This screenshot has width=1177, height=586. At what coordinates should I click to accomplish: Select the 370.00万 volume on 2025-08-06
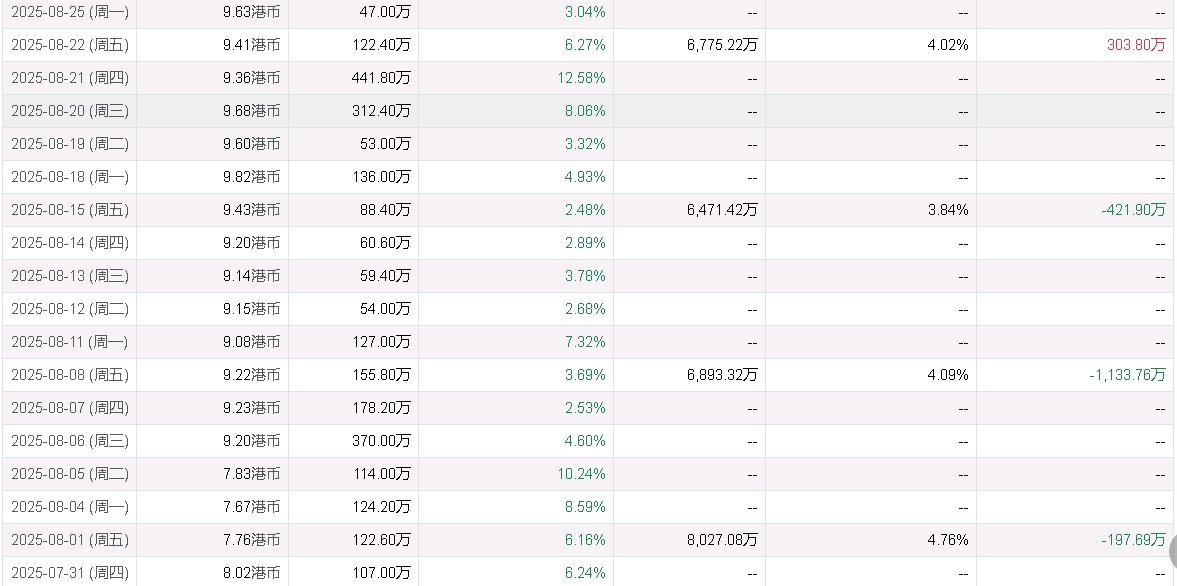pos(381,441)
